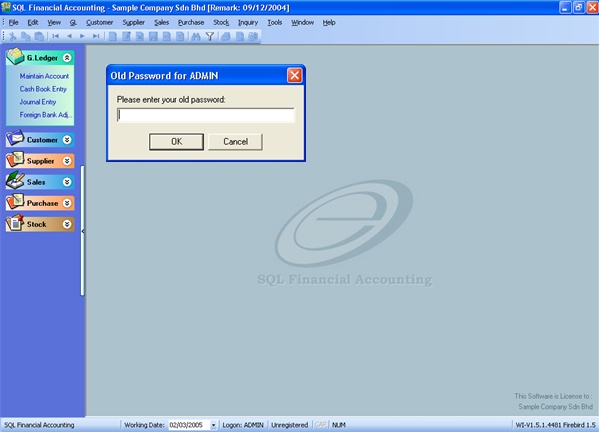Click the New document toolbar icon

[113, 37]
